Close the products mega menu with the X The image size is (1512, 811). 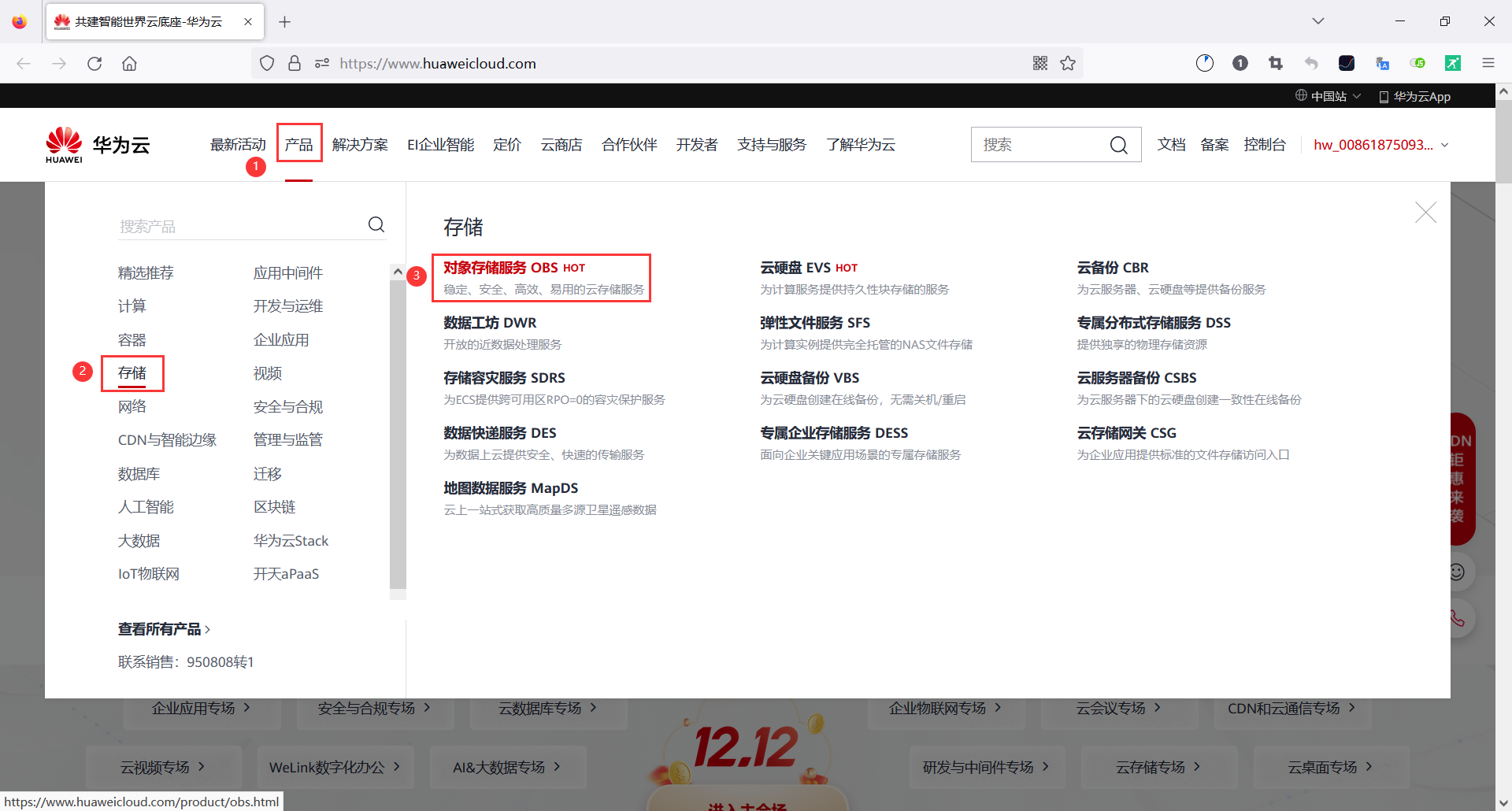(x=1425, y=212)
